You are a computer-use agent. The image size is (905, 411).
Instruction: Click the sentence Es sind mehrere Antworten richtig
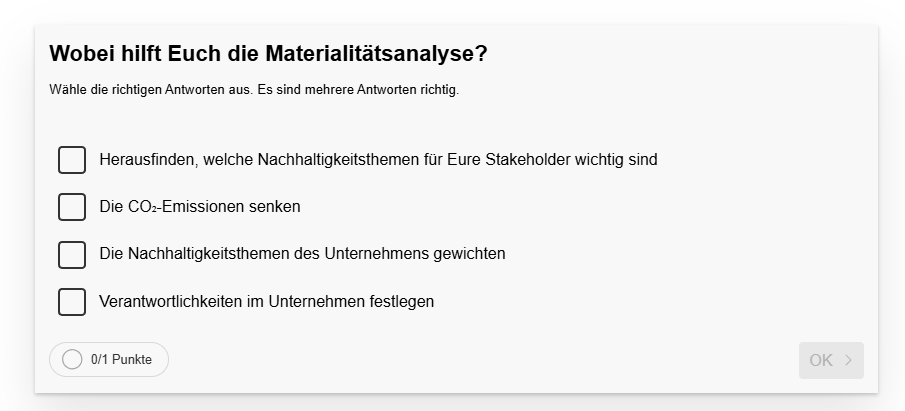[x=358, y=90]
